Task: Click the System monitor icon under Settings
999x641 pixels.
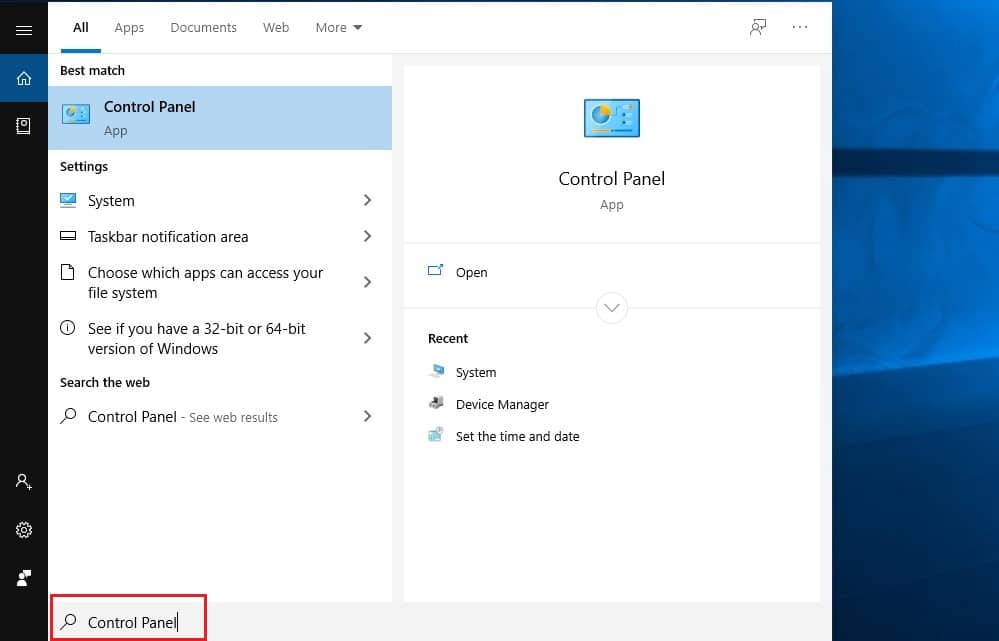Action: [68, 200]
